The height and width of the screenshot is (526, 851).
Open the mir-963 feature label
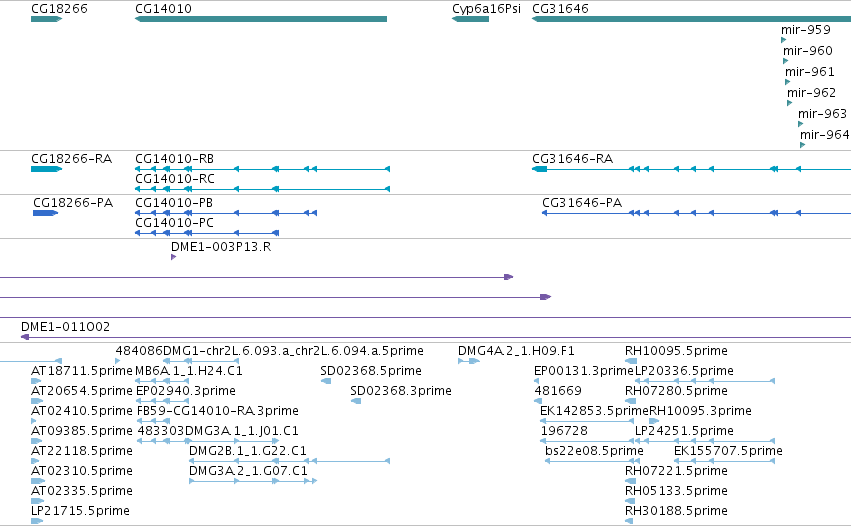tap(822, 114)
